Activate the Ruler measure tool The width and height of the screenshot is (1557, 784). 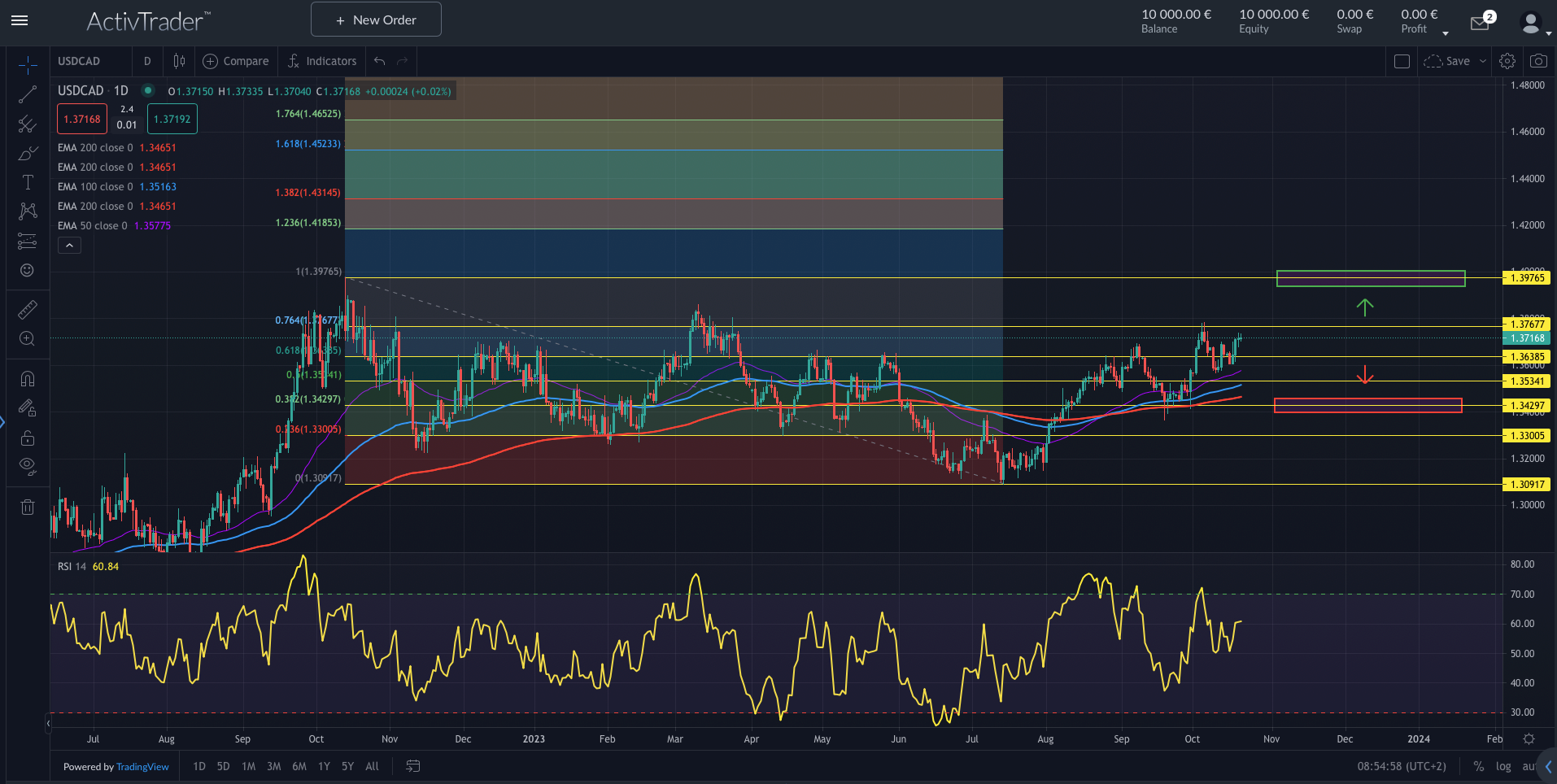[x=27, y=309]
